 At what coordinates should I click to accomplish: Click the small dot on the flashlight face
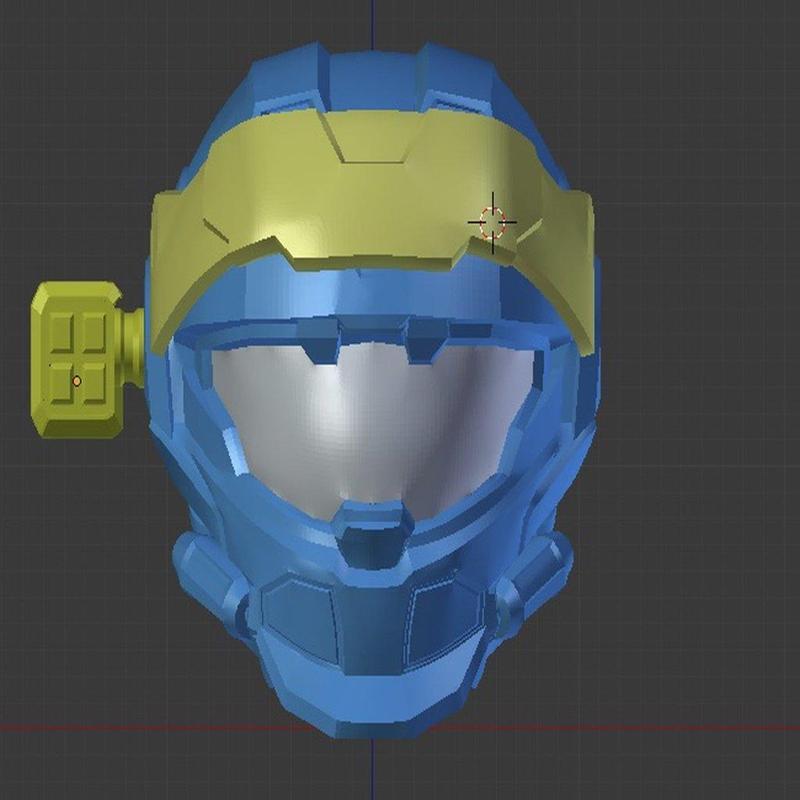tap(77, 380)
